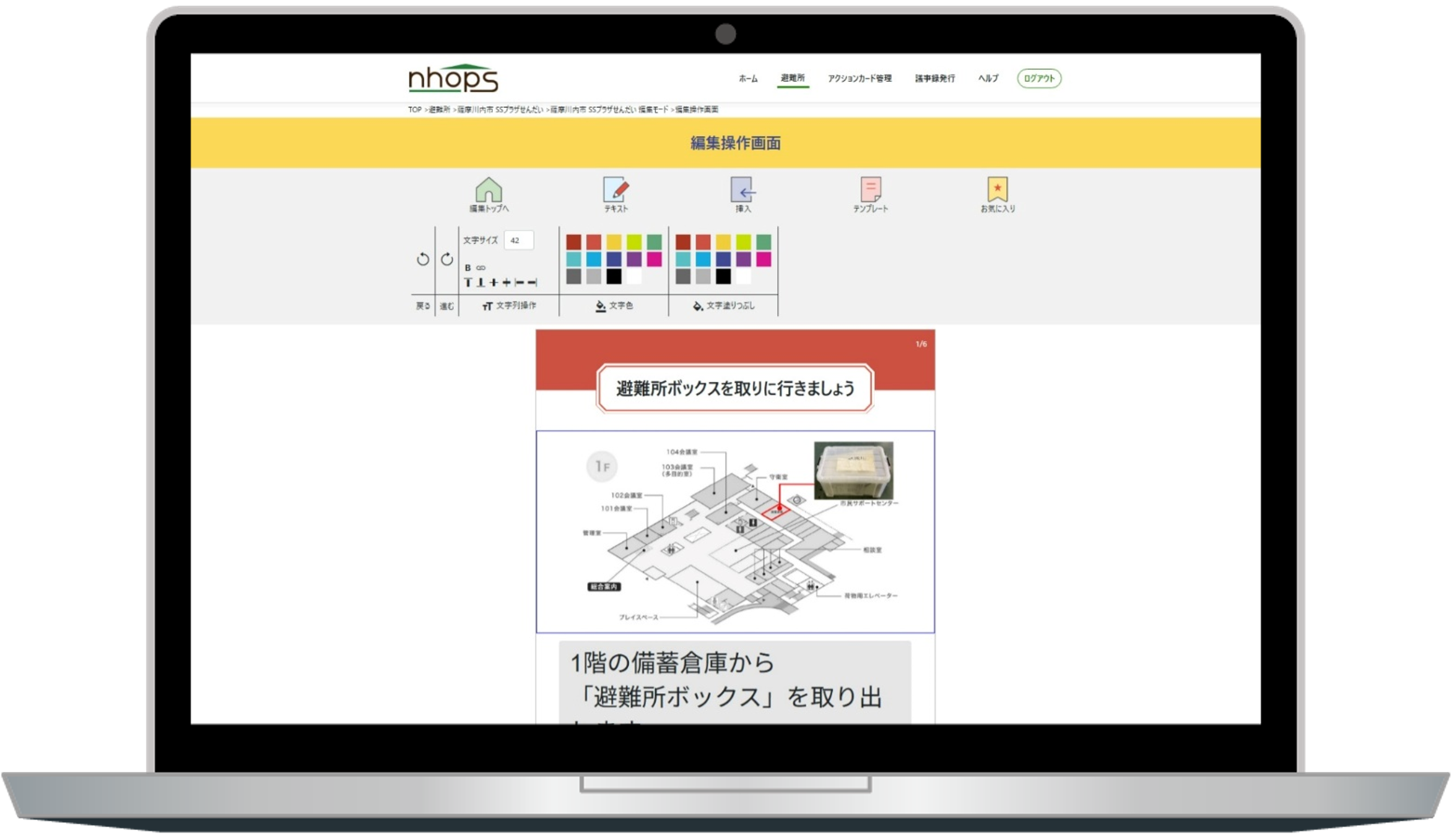Open 議事録発行 in the navigation
1454x840 pixels.
934,79
